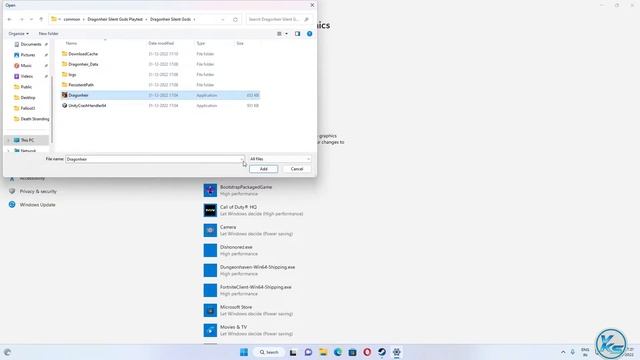Expand the This PC tree node

[9, 140]
